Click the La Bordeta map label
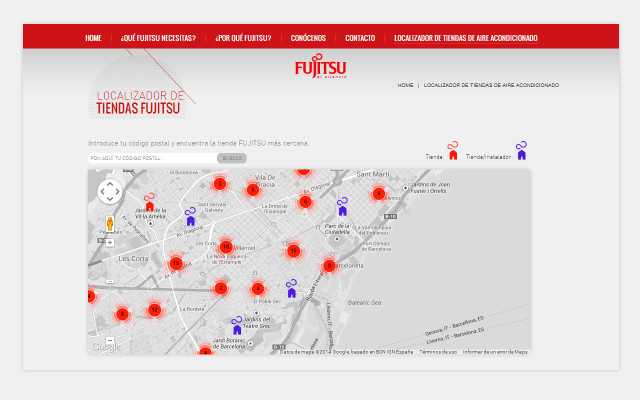The width and height of the screenshot is (640, 400). 192,309
